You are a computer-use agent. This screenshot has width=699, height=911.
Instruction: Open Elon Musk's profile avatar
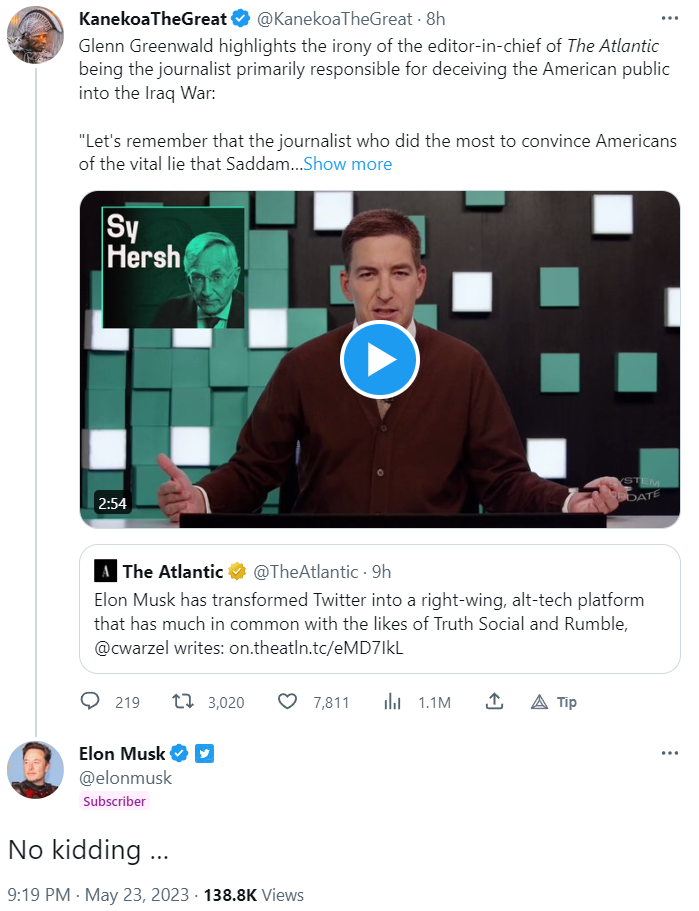tap(36, 769)
